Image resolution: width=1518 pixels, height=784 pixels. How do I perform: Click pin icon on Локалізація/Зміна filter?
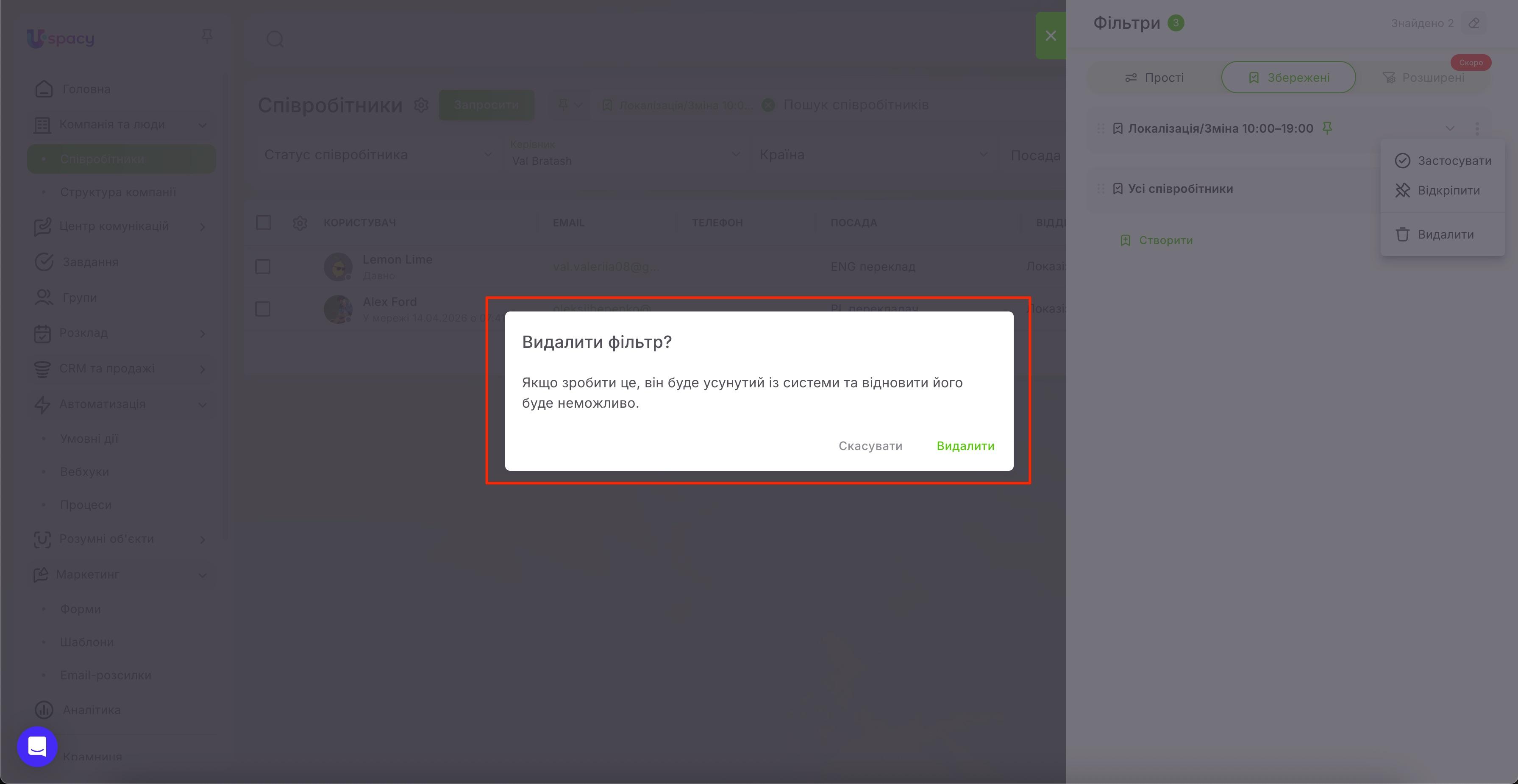[x=1327, y=128]
